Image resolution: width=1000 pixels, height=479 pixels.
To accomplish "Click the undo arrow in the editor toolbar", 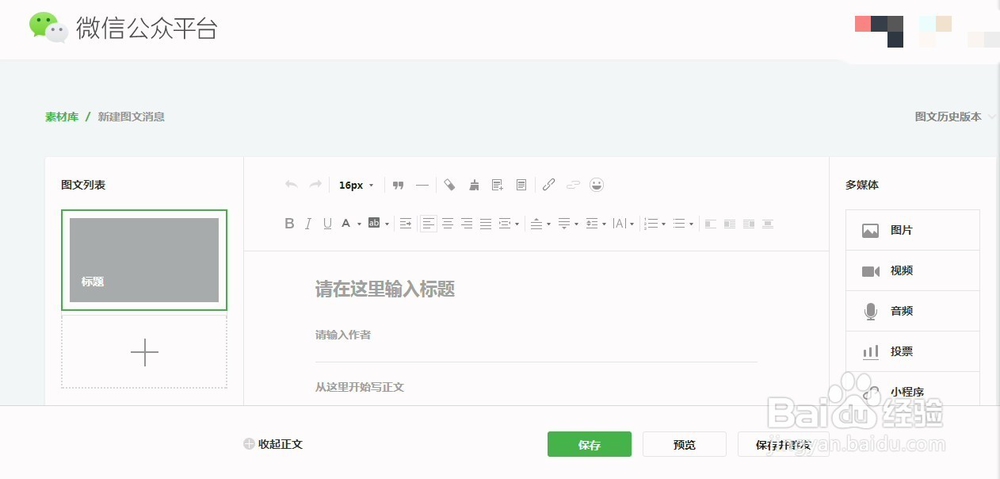I will click(291, 185).
